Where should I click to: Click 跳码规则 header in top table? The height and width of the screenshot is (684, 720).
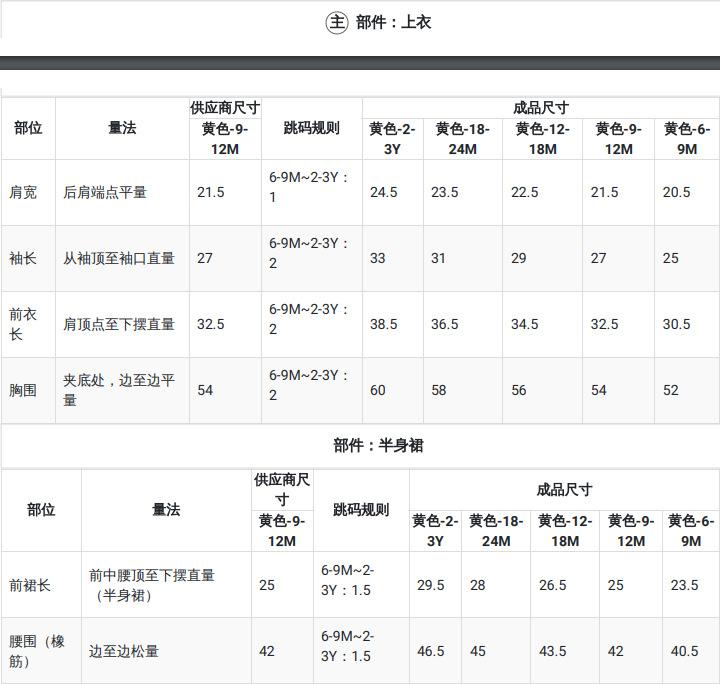(x=311, y=128)
